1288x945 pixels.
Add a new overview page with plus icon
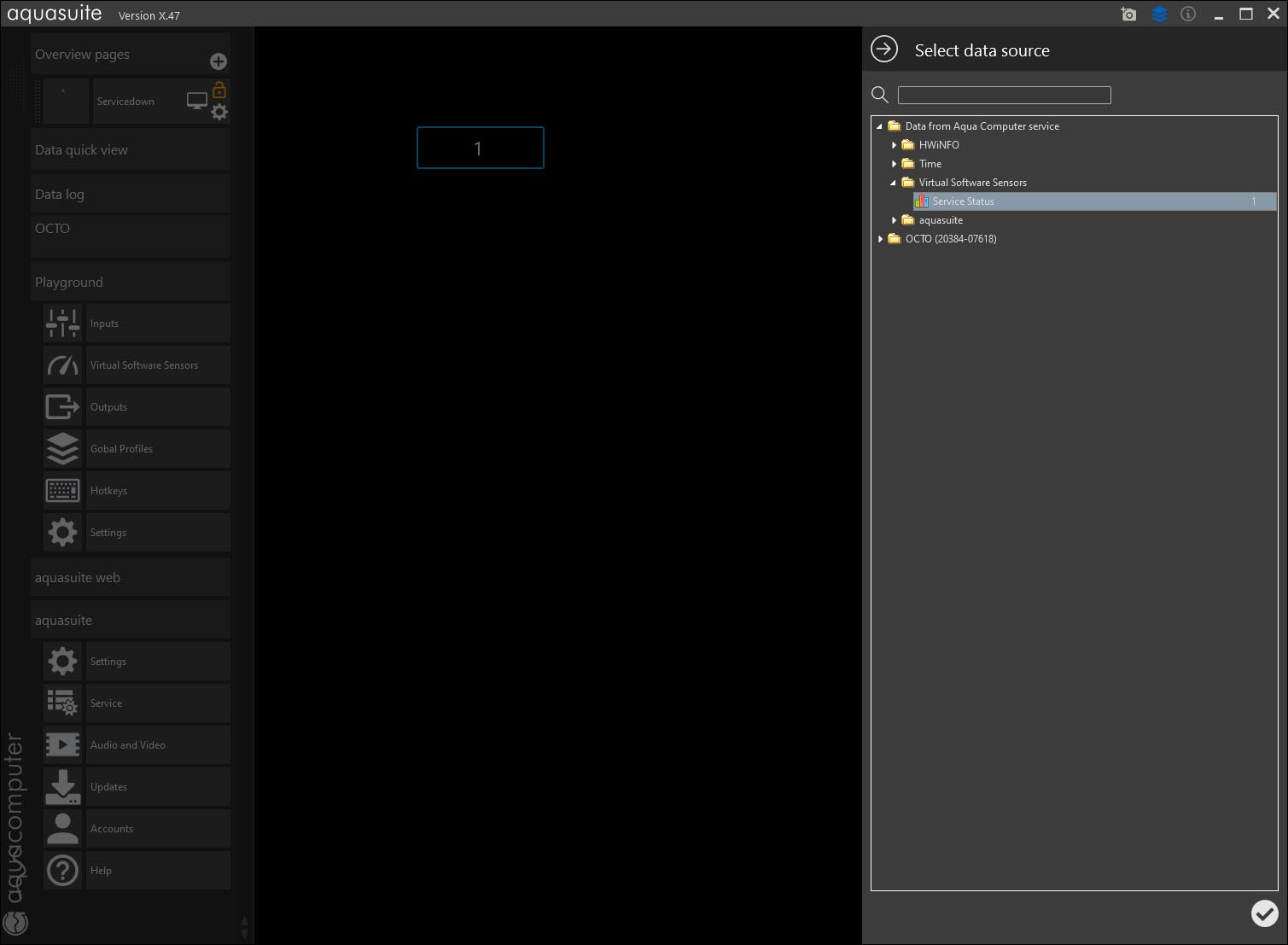pos(219,61)
